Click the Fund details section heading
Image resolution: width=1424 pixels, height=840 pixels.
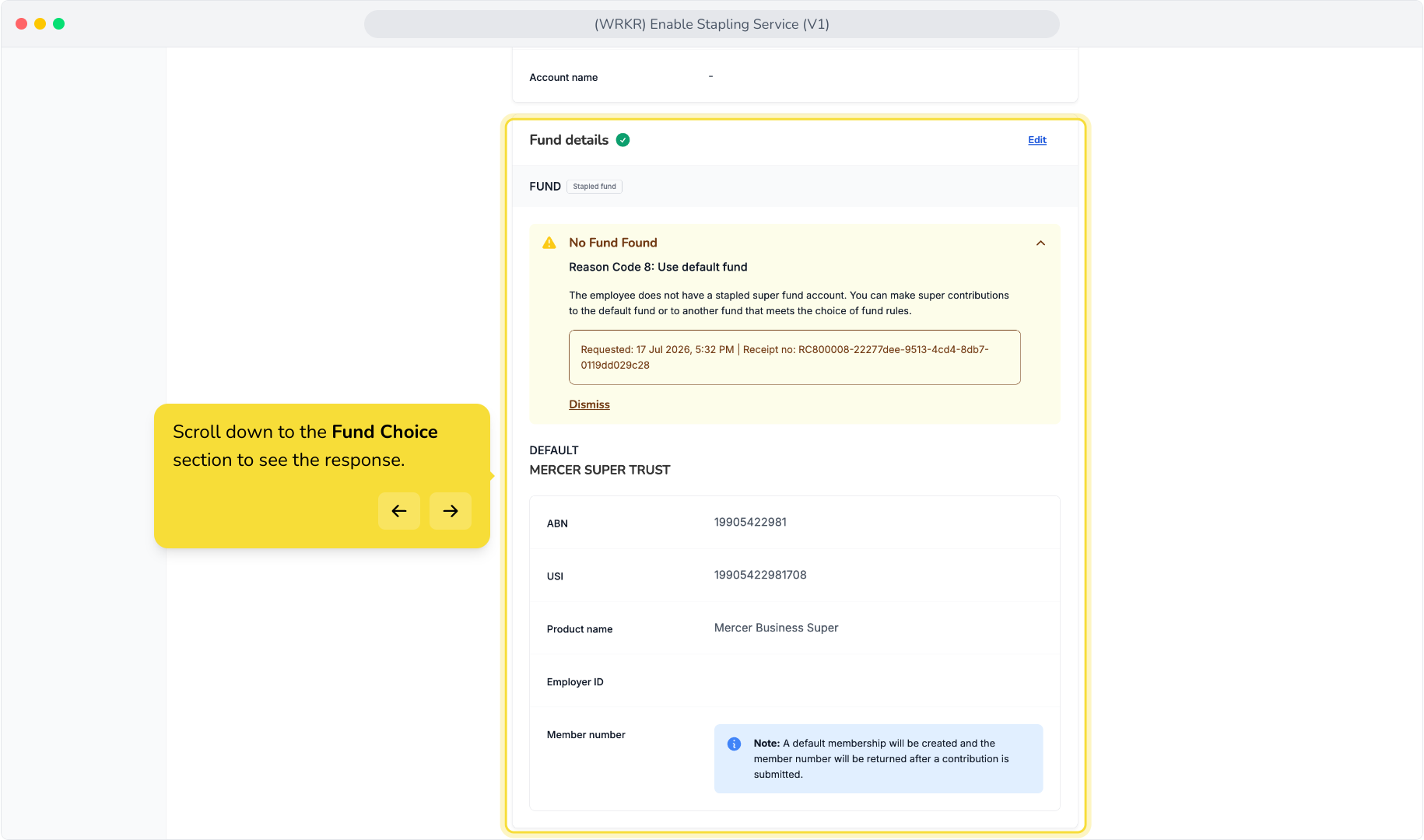(x=569, y=140)
